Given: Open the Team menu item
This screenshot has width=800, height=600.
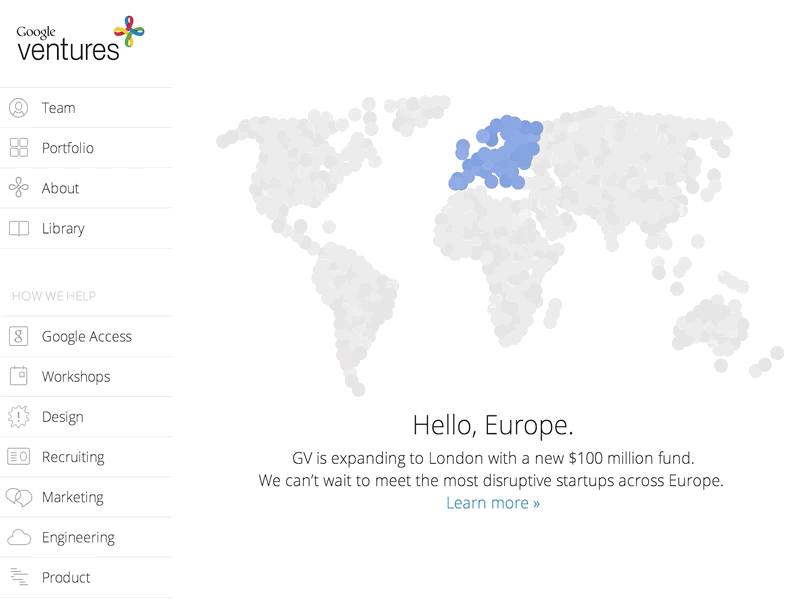Looking at the screenshot, I should point(59,108).
